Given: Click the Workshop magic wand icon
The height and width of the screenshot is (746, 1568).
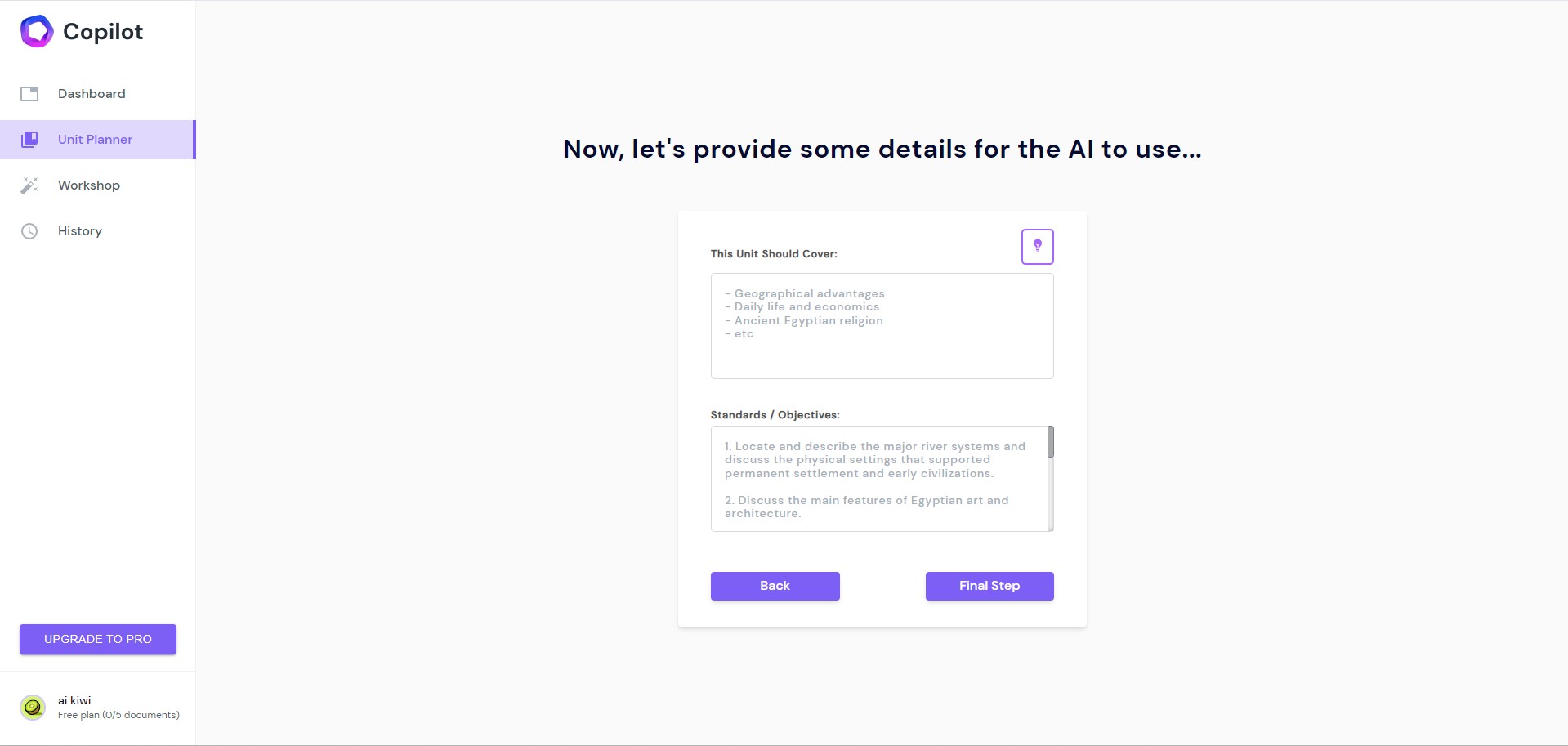Looking at the screenshot, I should click(x=29, y=185).
